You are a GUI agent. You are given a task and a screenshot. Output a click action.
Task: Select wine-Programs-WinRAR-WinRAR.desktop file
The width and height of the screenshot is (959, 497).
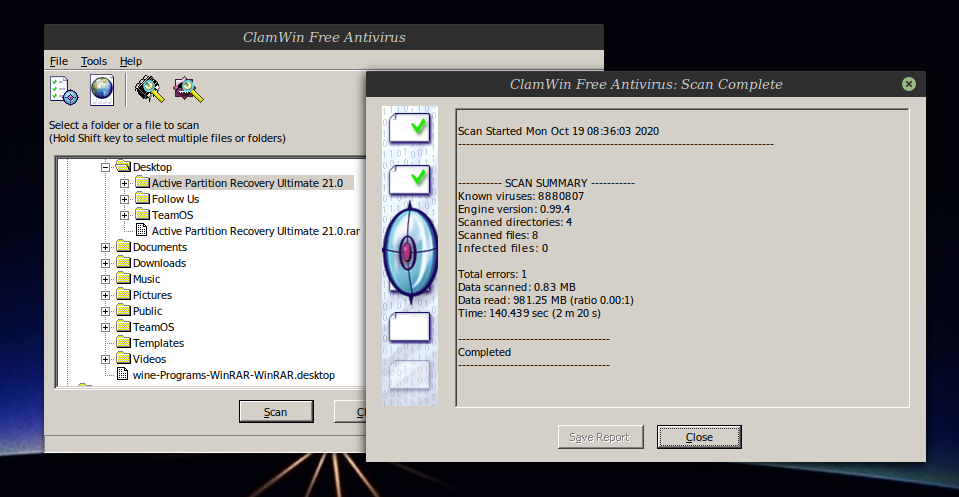(x=234, y=375)
